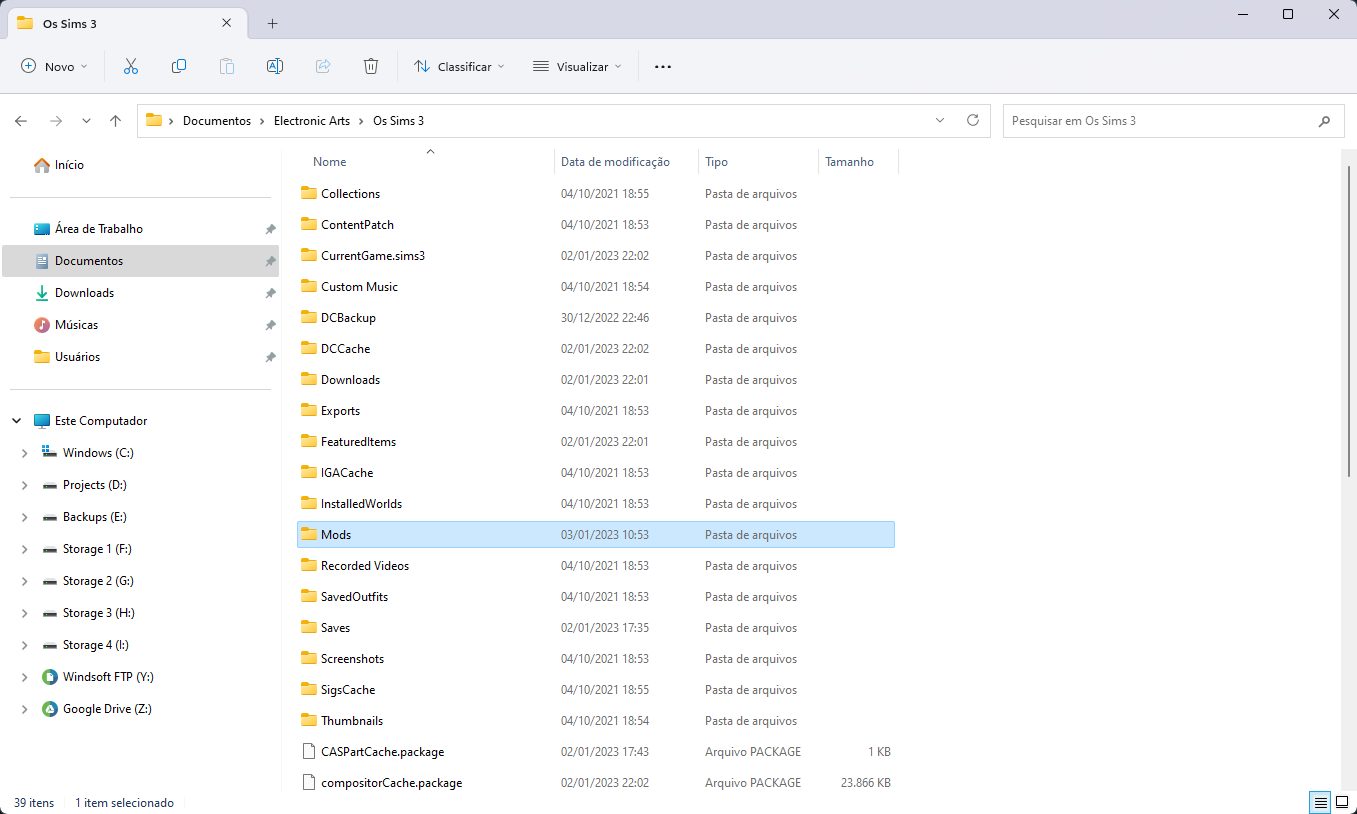Select the CASPartCache.package file
The image size is (1357, 814).
coord(596,752)
